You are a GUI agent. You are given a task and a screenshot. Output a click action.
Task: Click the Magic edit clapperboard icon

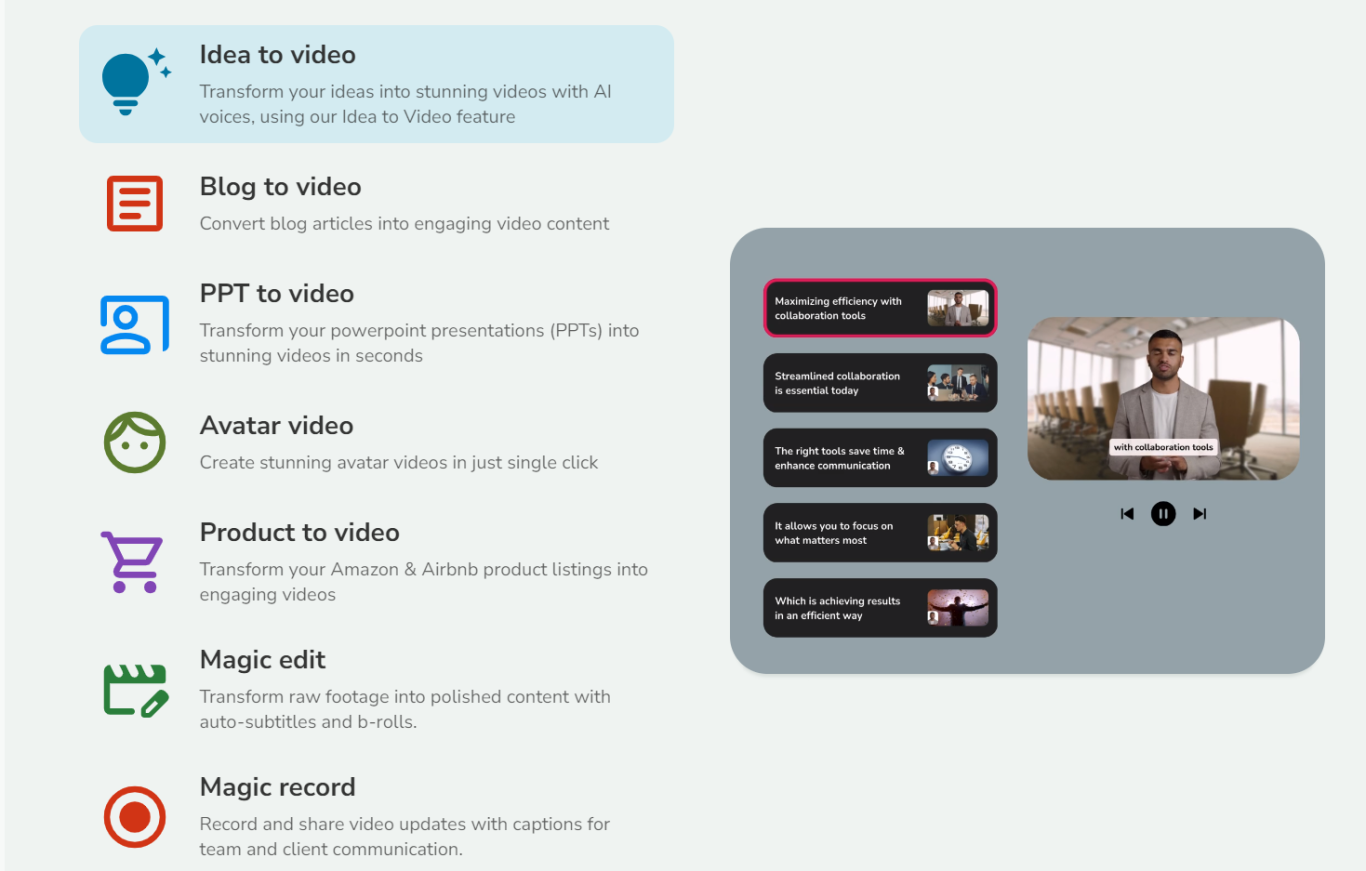135,689
